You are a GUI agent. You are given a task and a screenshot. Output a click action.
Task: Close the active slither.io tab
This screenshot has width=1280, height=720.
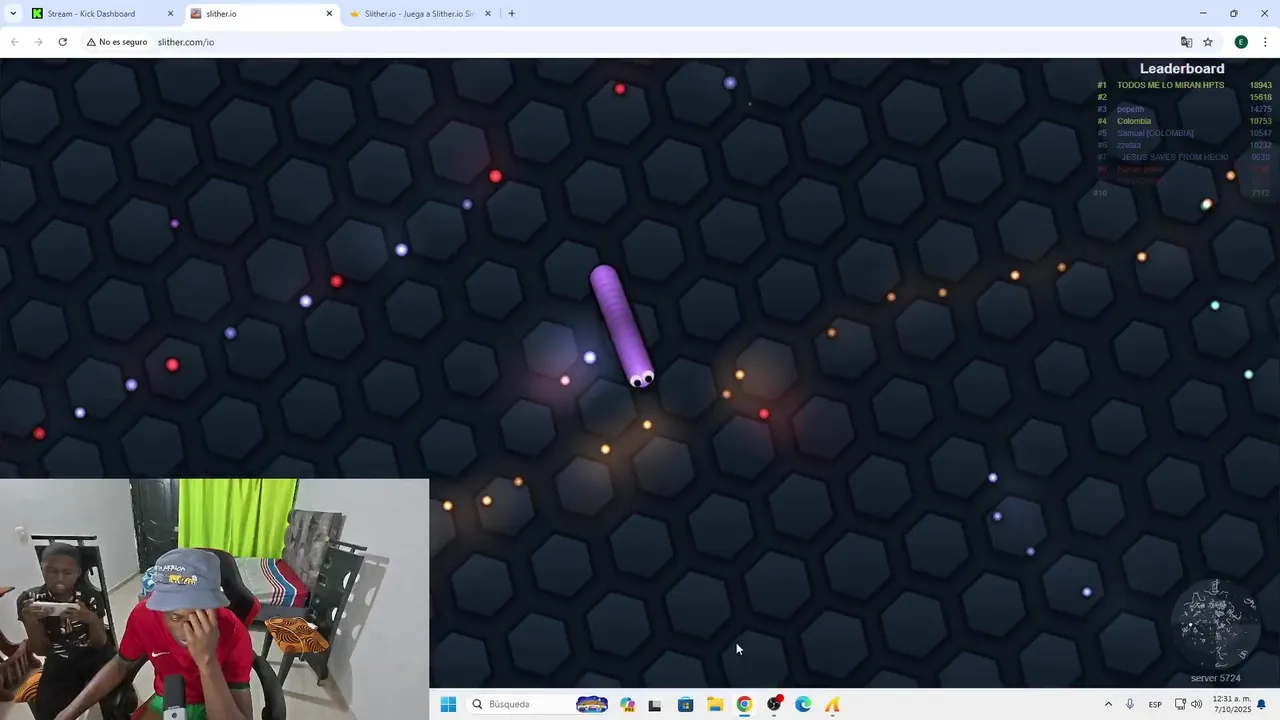tap(329, 14)
